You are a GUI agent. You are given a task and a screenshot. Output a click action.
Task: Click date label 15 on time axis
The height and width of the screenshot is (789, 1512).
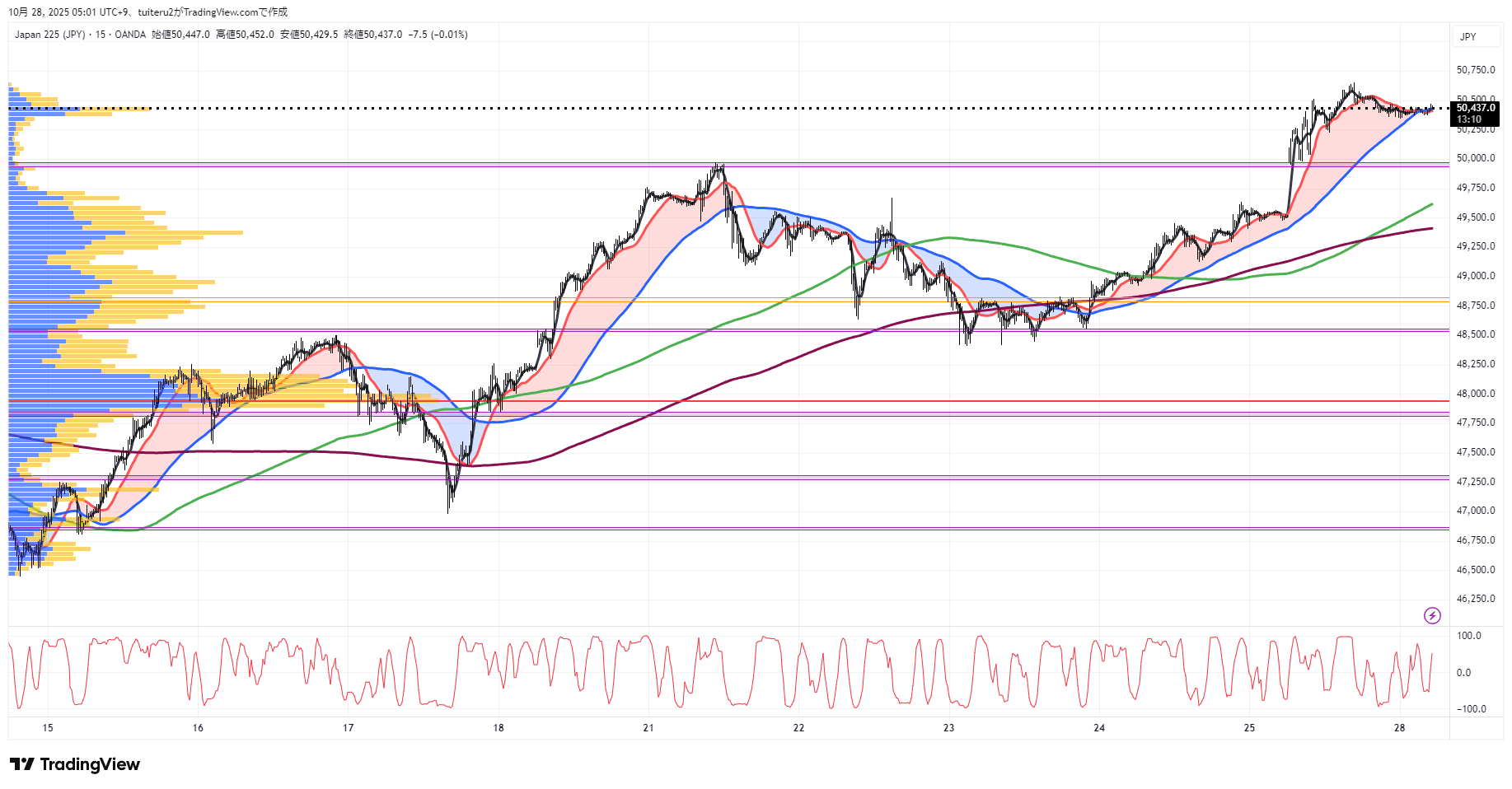(48, 727)
